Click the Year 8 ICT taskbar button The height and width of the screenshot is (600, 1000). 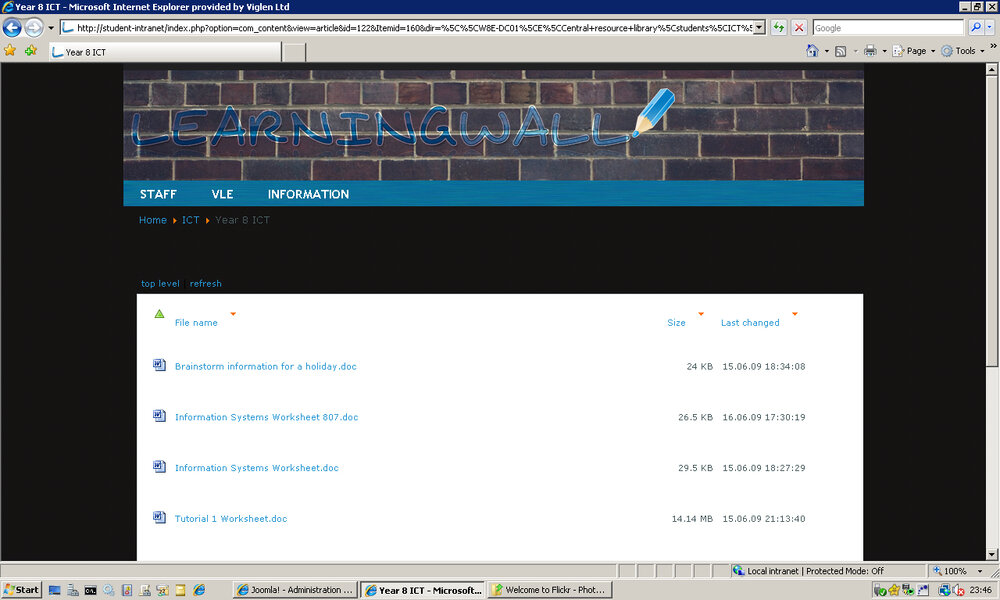[423, 590]
